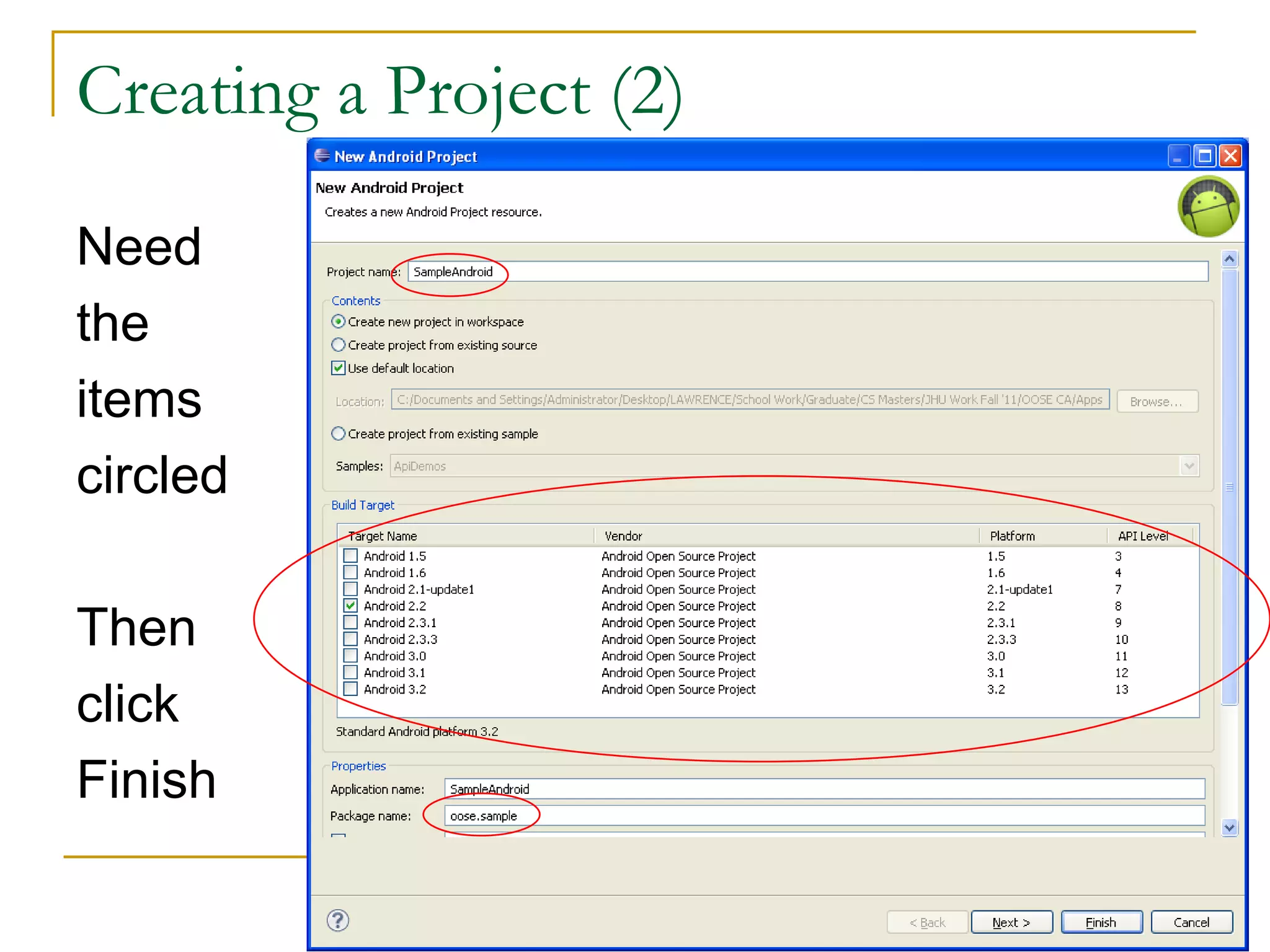Click the Finish button
Viewport: 1270px width, 952px height.
pos(1101,922)
